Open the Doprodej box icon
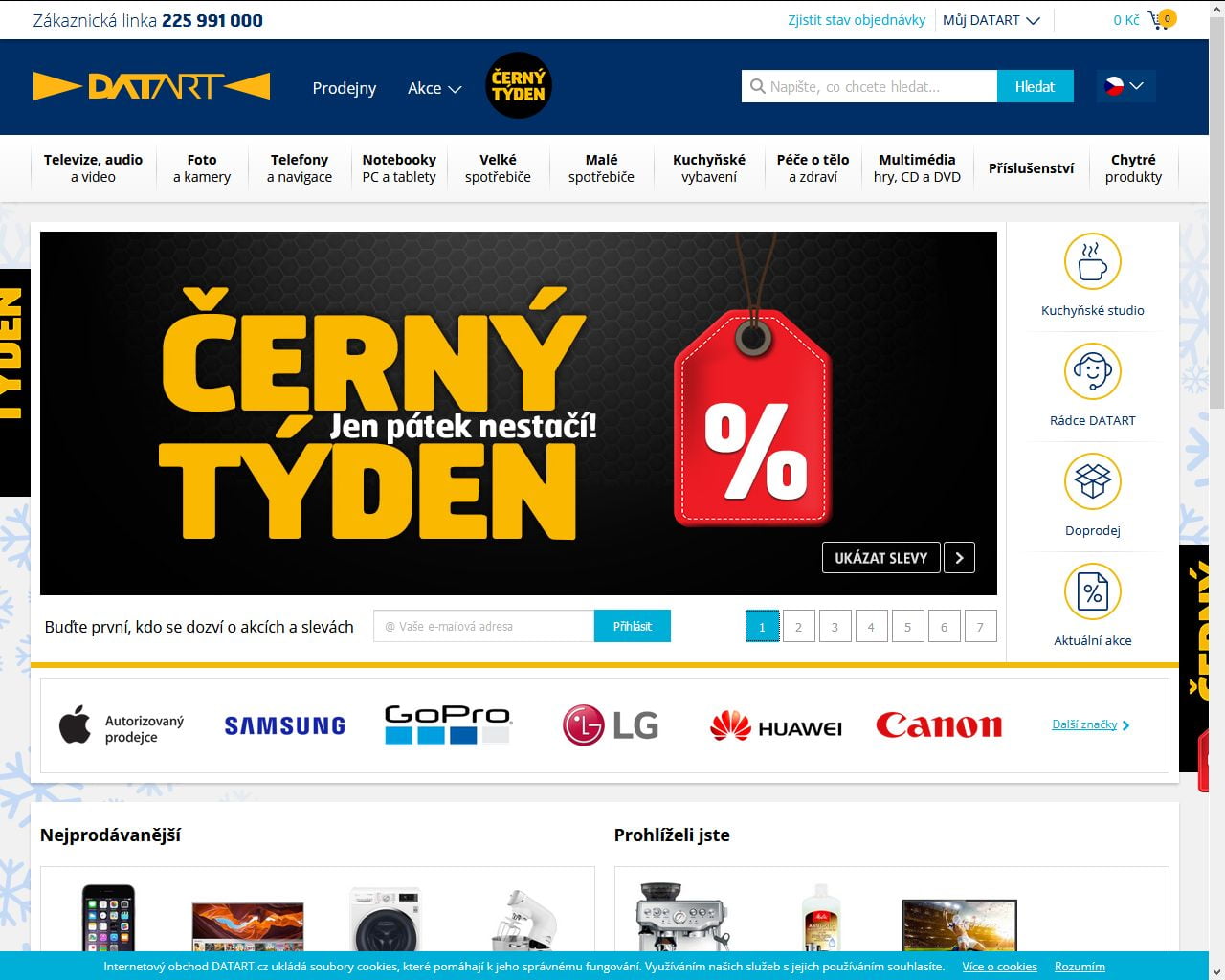This screenshot has width=1225, height=980. [x=1092, y=481]
